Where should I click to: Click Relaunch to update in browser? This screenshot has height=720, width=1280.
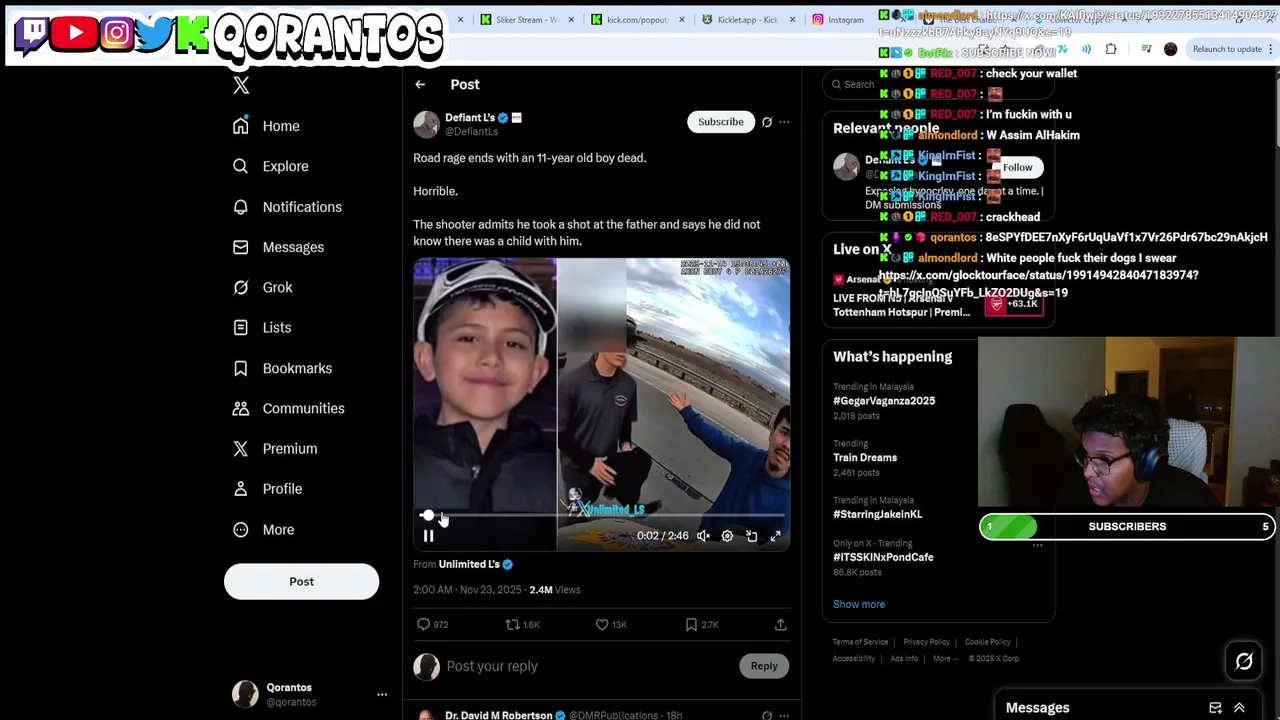tap(1227, 49)
